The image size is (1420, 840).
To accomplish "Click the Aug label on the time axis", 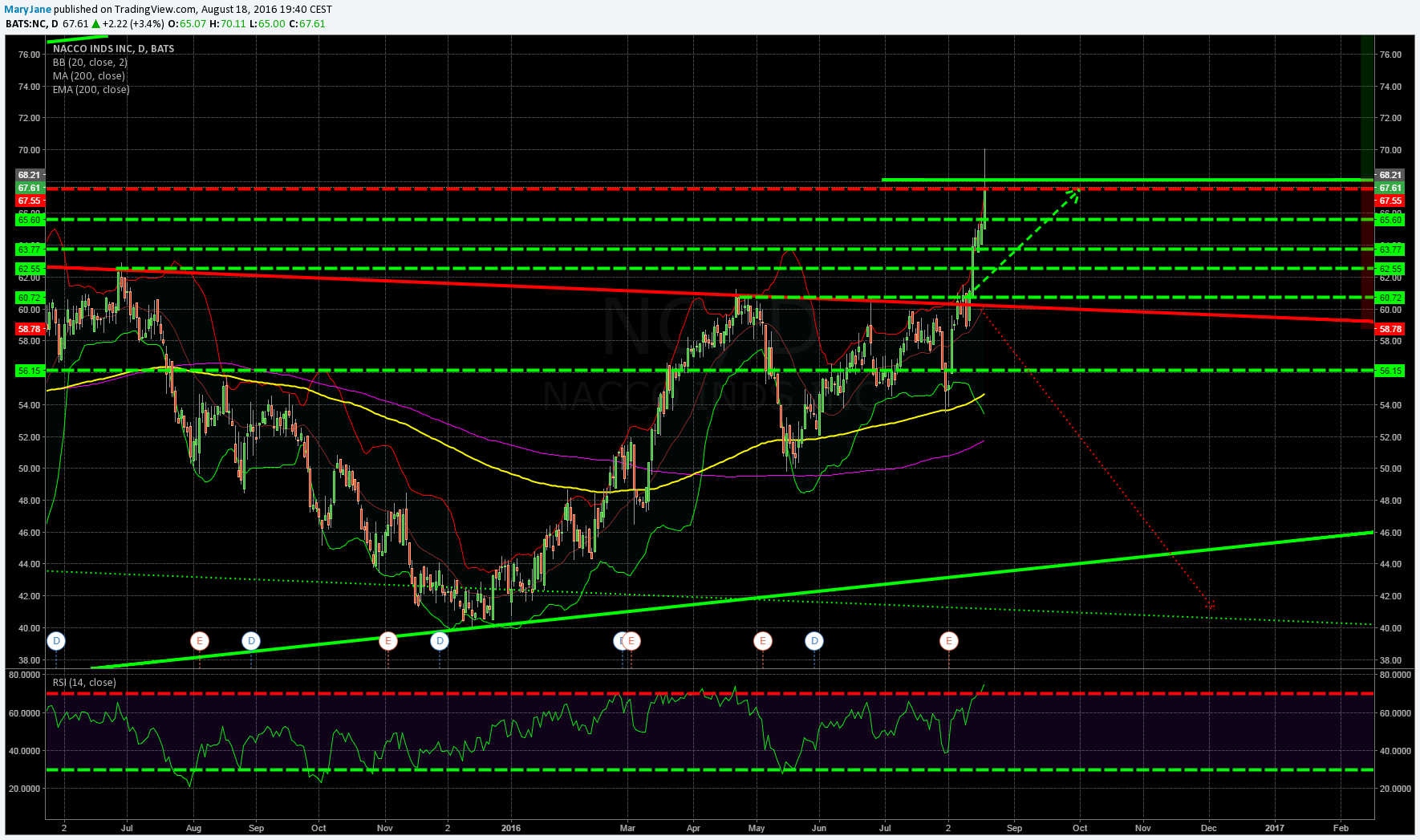I will tap(193, 828).
